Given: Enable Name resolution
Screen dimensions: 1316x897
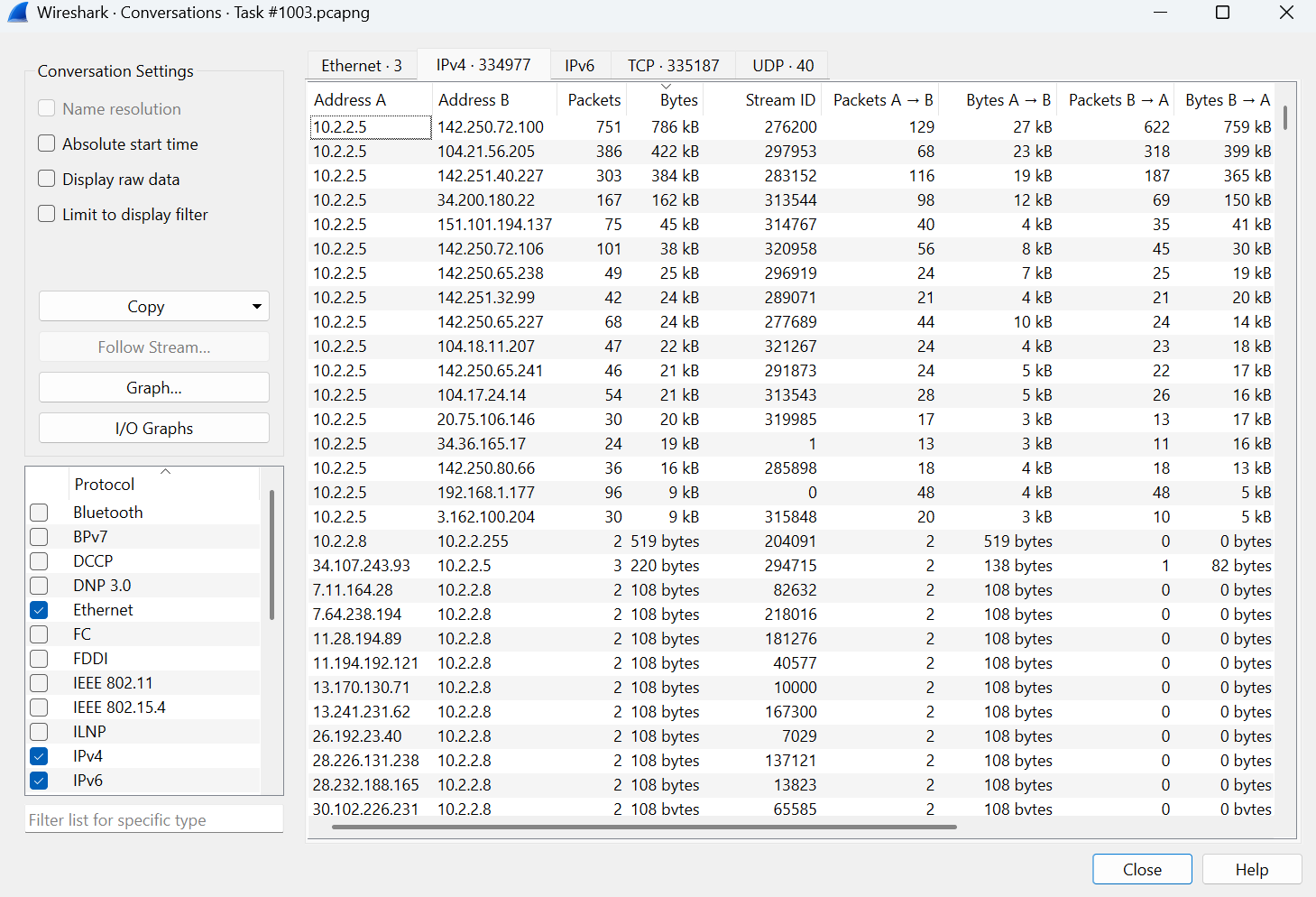Looking at the screenshot, I should [46, 108].
